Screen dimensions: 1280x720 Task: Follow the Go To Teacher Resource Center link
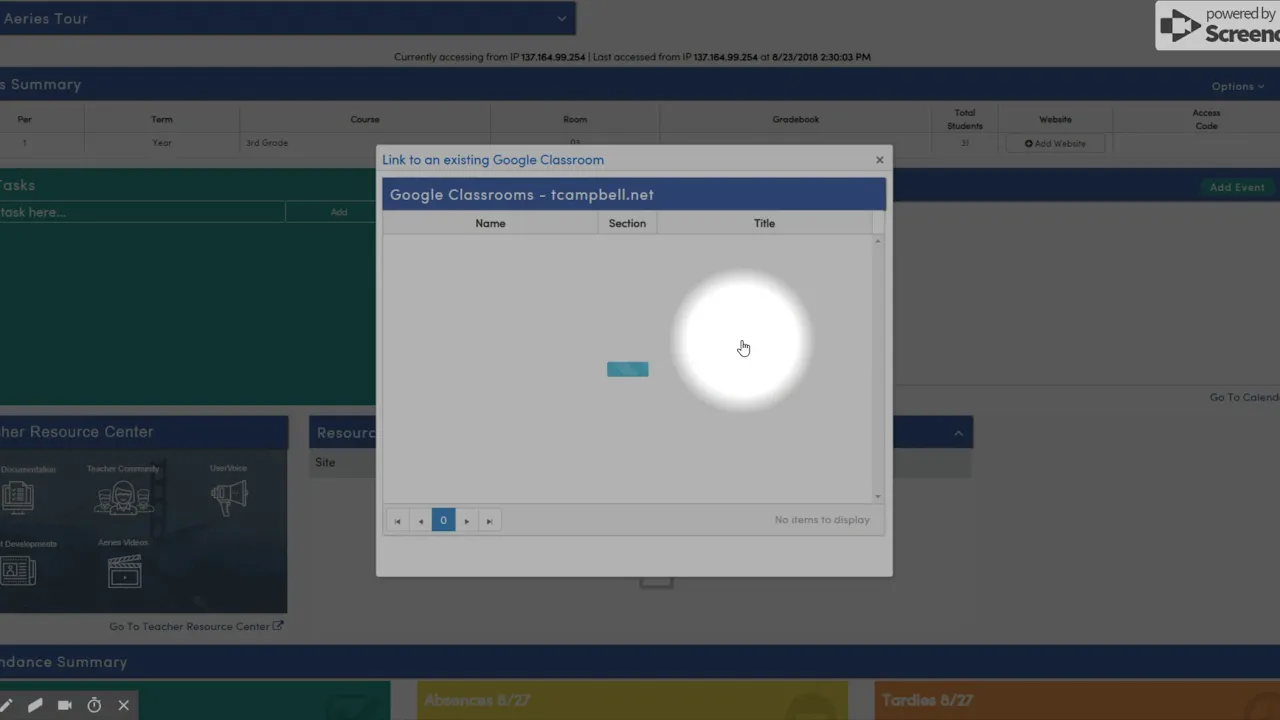[196, 626]
